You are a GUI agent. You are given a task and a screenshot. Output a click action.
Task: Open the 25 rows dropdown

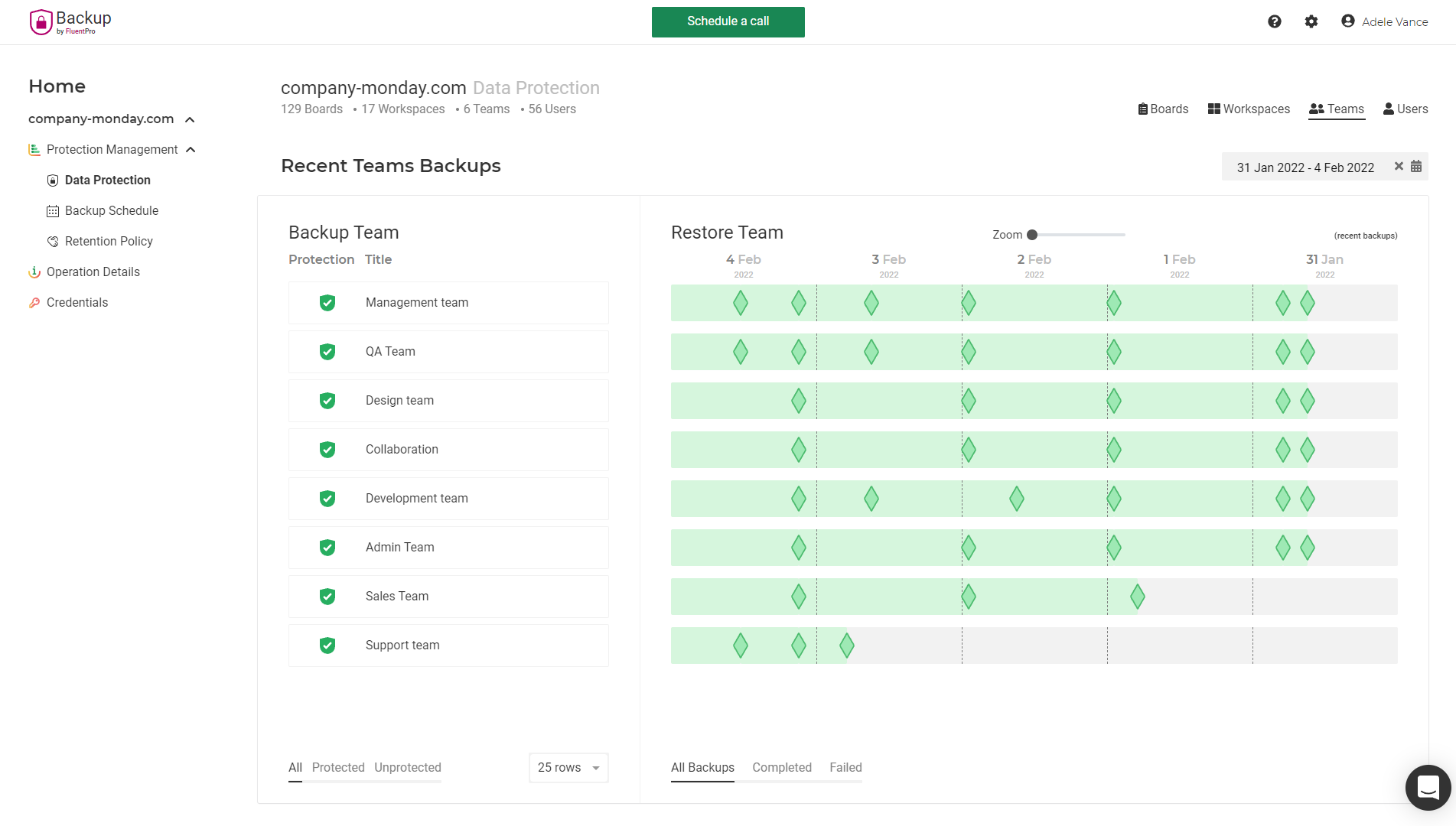point(568,768)
